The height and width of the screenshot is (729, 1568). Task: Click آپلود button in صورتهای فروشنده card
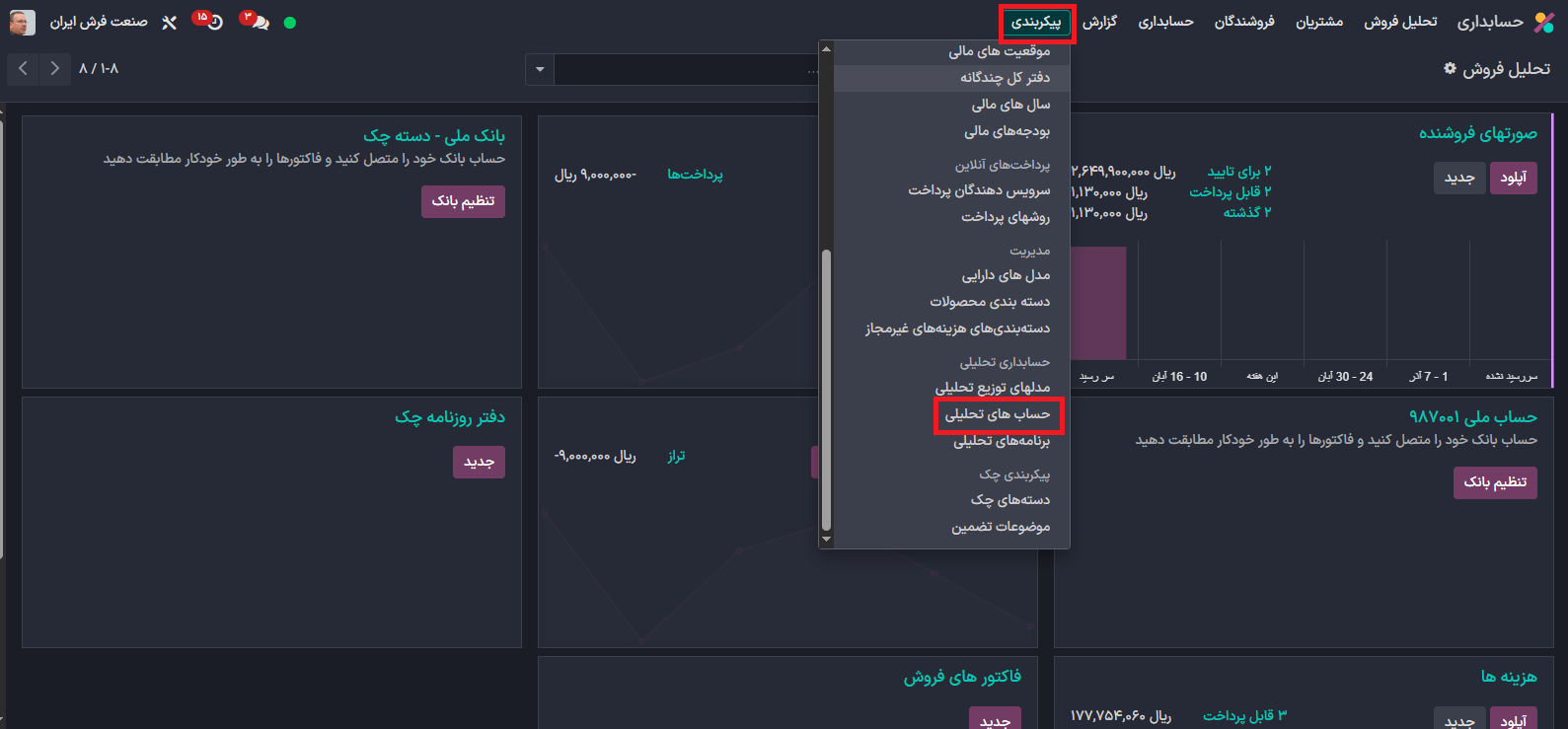click(1513, 178)
